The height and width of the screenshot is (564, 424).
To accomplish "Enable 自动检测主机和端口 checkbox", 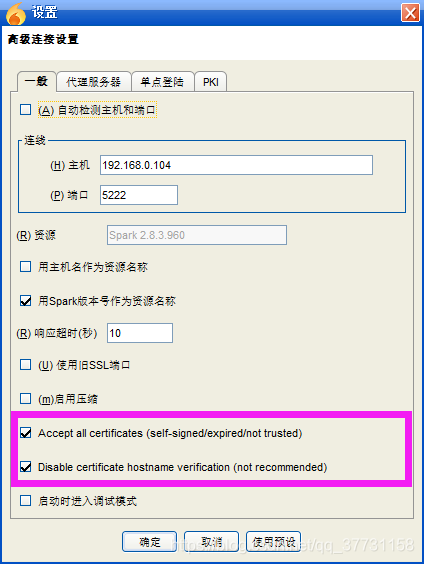I will click(26, 110).
